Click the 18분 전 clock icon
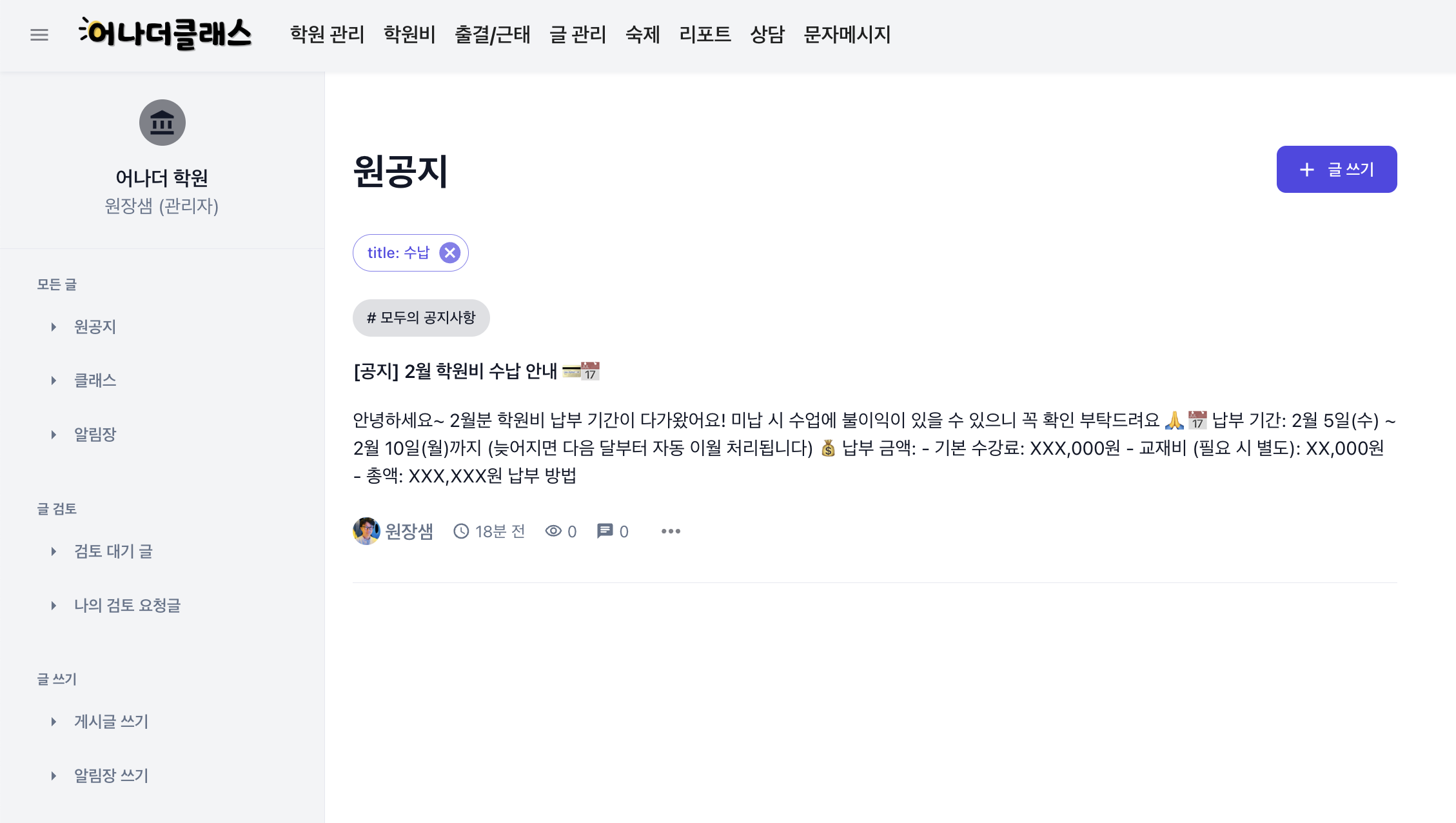Screen dimensions: 1456x823 [x=461, y=531]
